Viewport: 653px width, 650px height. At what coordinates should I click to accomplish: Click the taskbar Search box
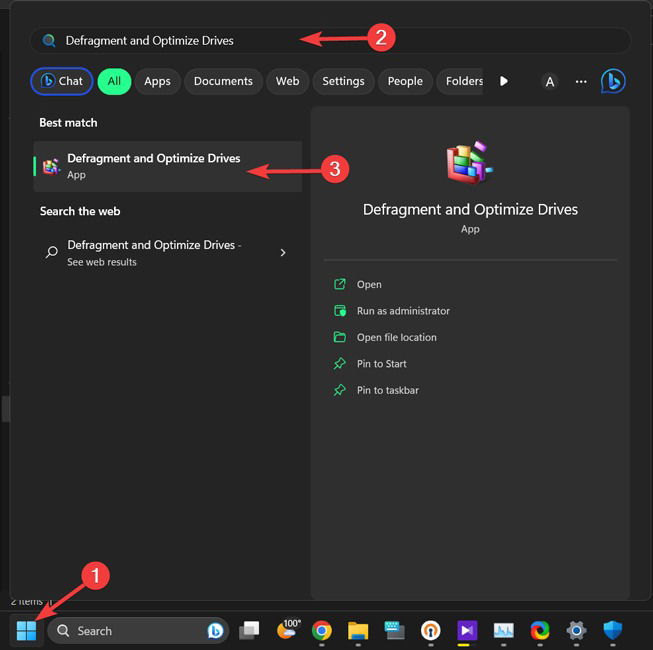click(x=138, y=630)
